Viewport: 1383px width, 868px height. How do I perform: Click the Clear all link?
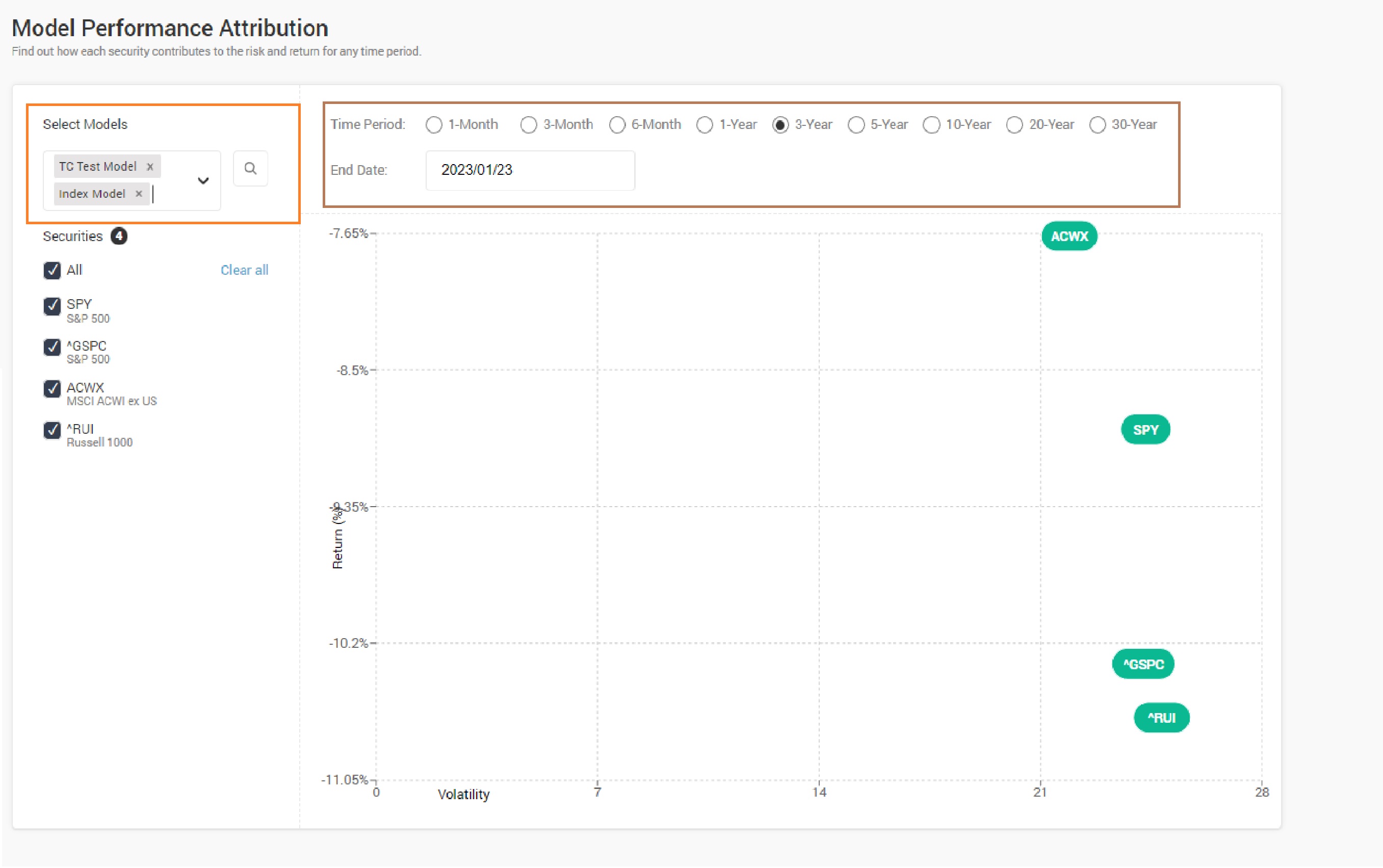(x=244, y=270)
